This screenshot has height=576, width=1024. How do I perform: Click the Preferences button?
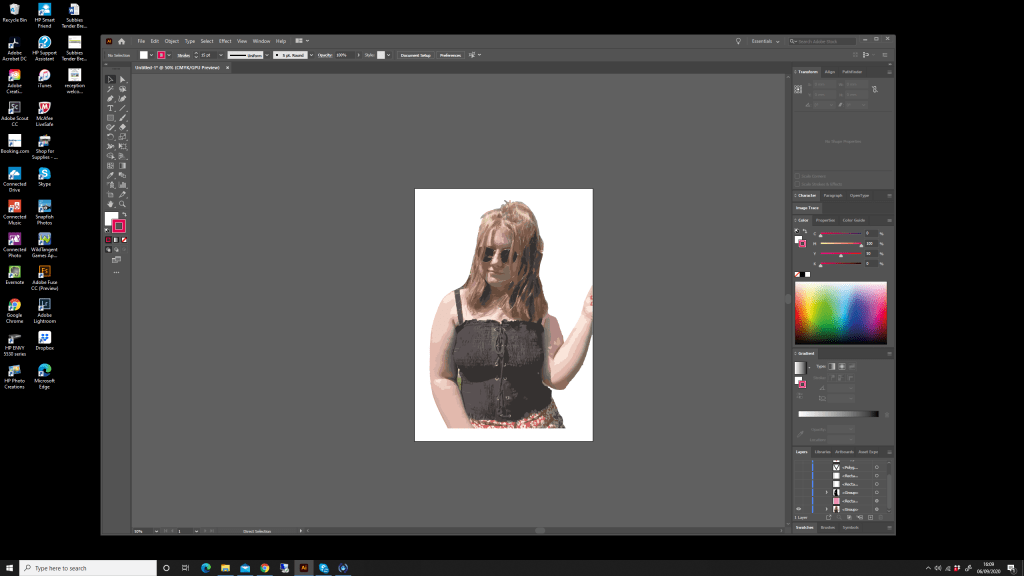click(450, 55)
